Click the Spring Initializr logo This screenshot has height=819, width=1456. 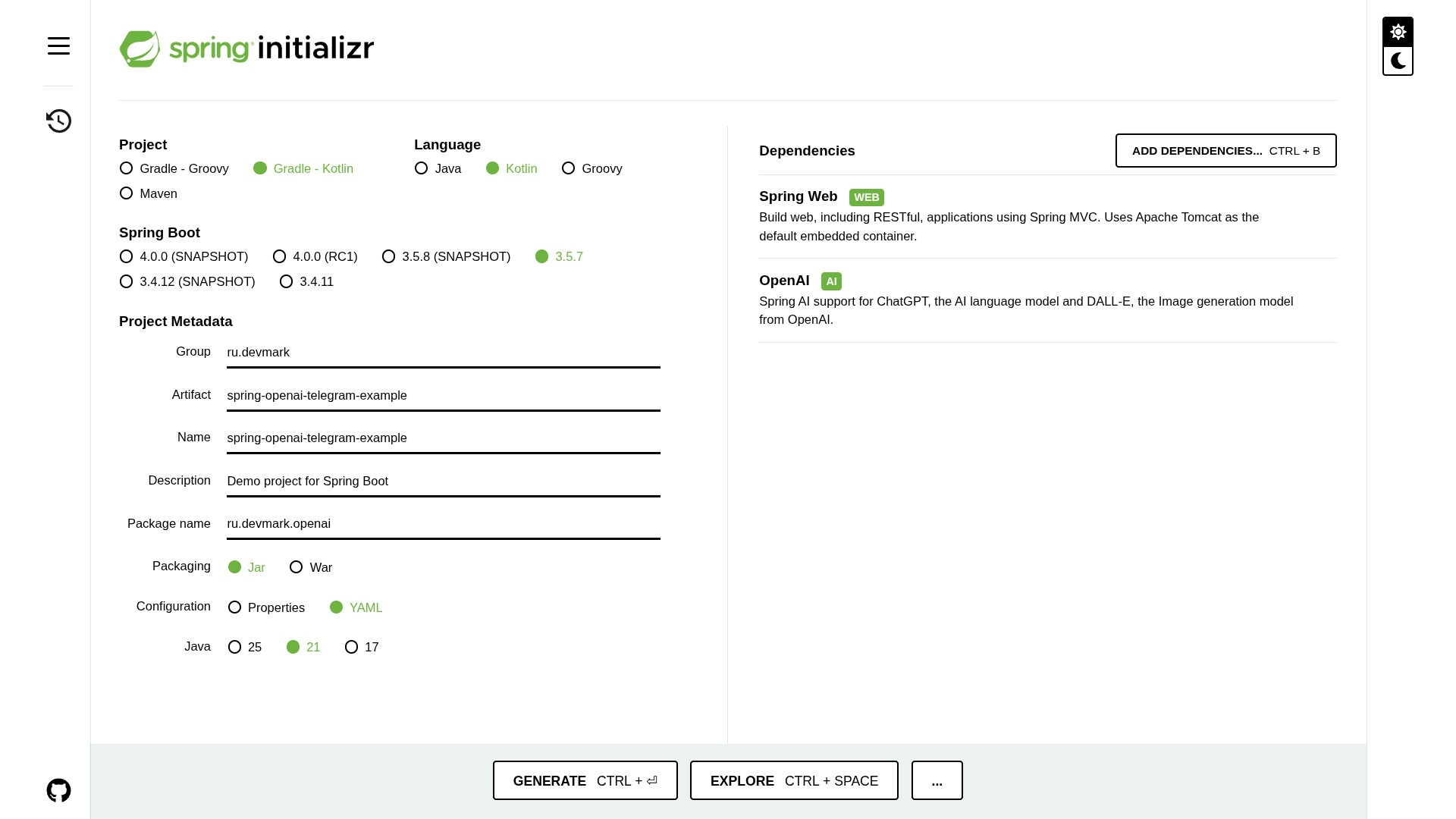coord(246,49)
